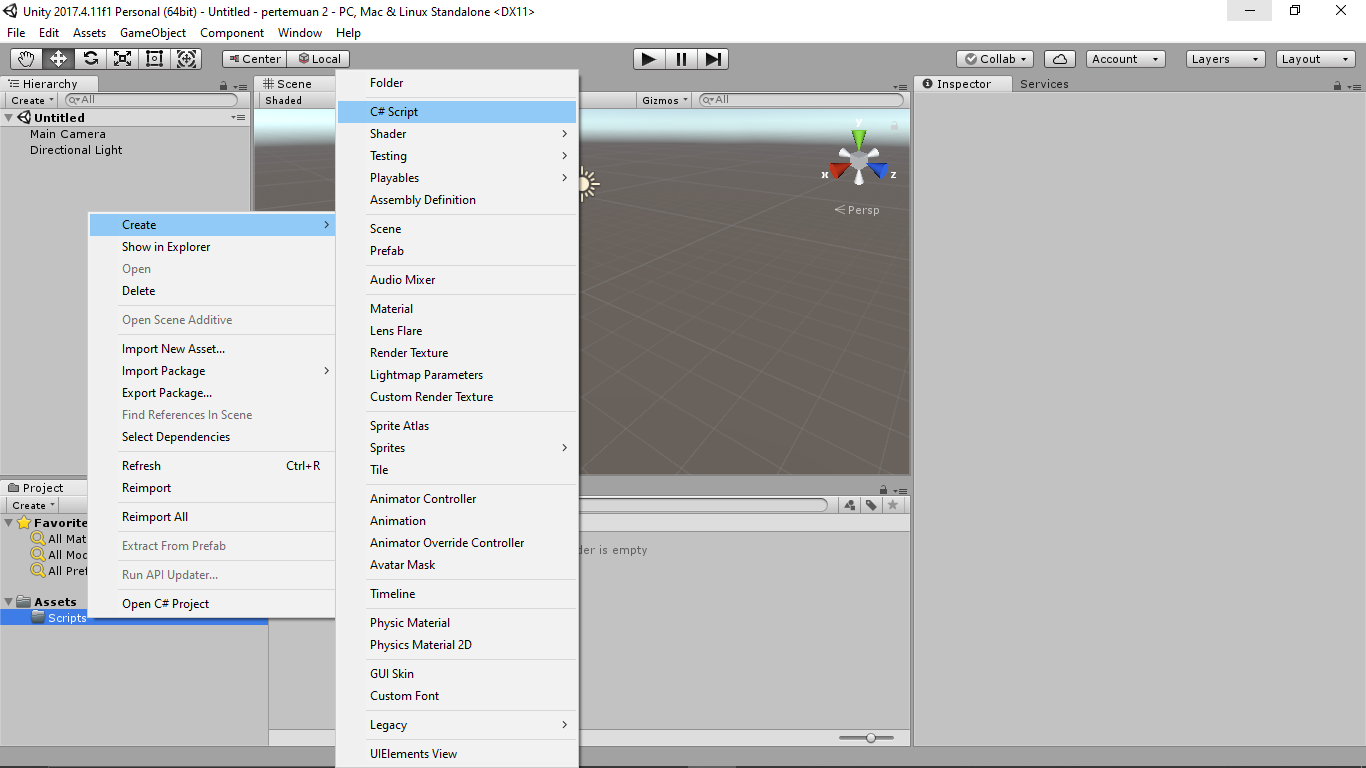The image size is (1366, 768).
Task: Open the Hierarchy panel options menu
Action: (x=240, y=86)
